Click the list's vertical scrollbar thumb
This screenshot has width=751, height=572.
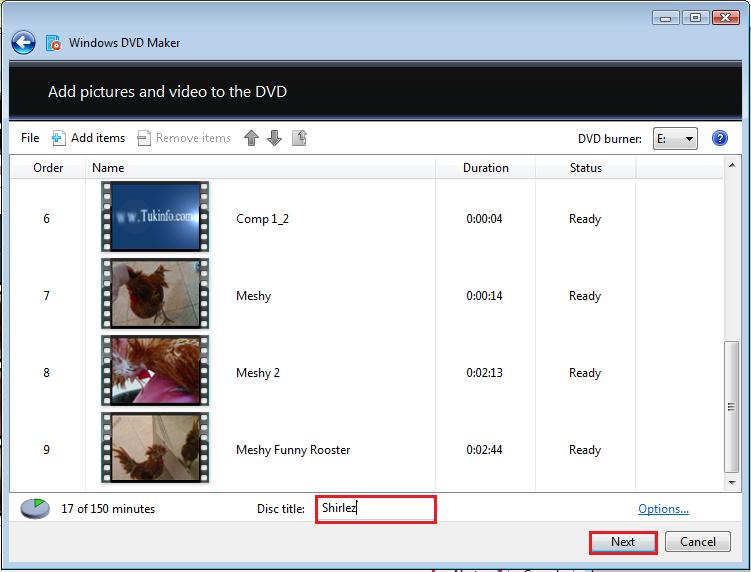731,407
